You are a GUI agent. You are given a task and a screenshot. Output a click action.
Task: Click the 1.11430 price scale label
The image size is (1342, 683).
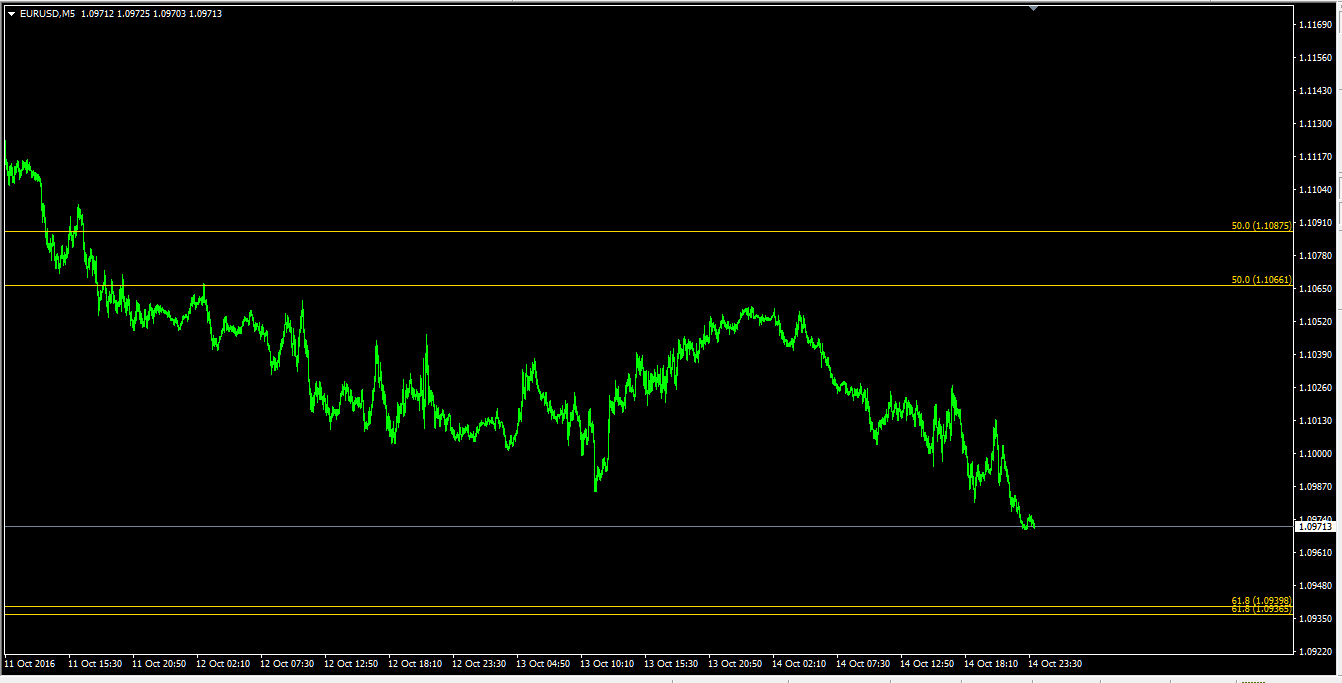[1314, 90]
